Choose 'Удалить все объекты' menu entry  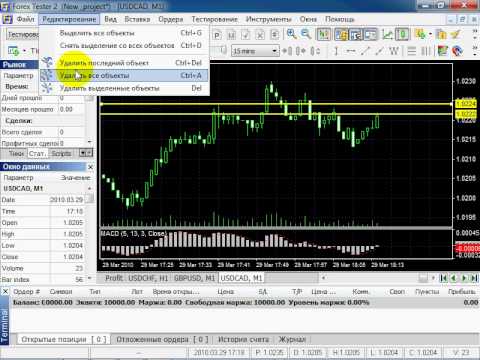(125, 75)
